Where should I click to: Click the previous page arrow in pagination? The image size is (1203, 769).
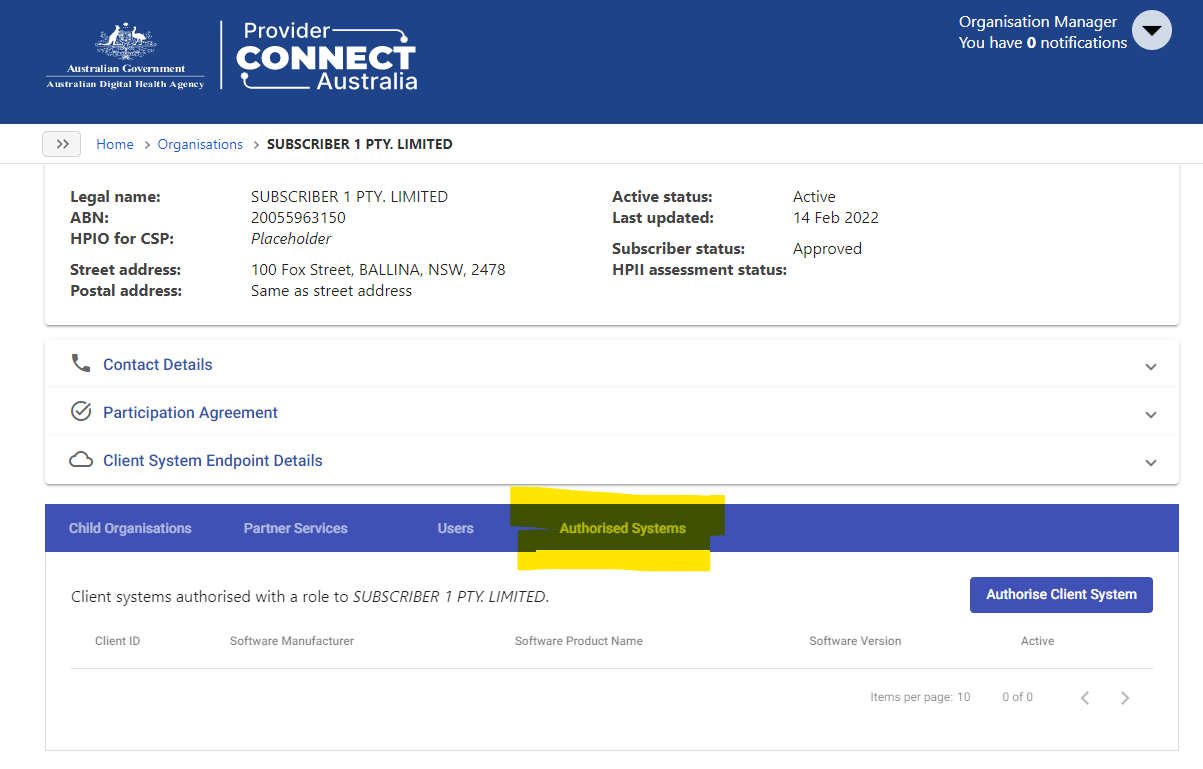pos(1085,697)
